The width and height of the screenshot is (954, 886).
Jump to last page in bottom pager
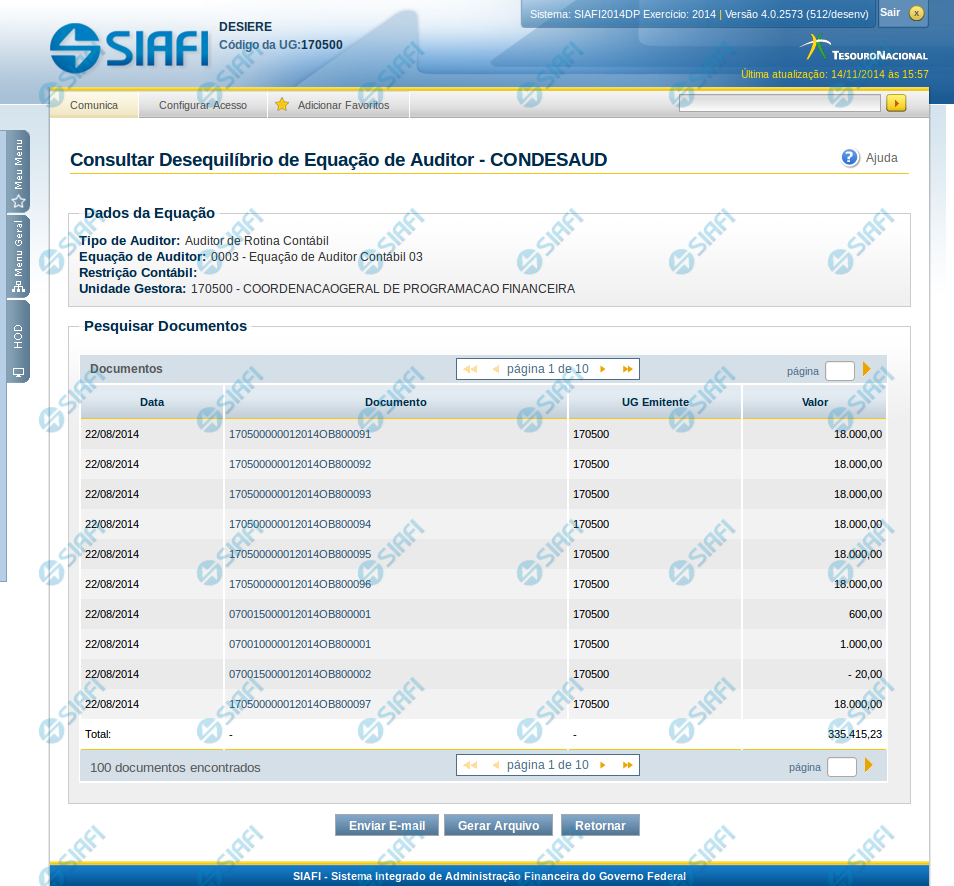pyautogui.click(x=627, y=765)
